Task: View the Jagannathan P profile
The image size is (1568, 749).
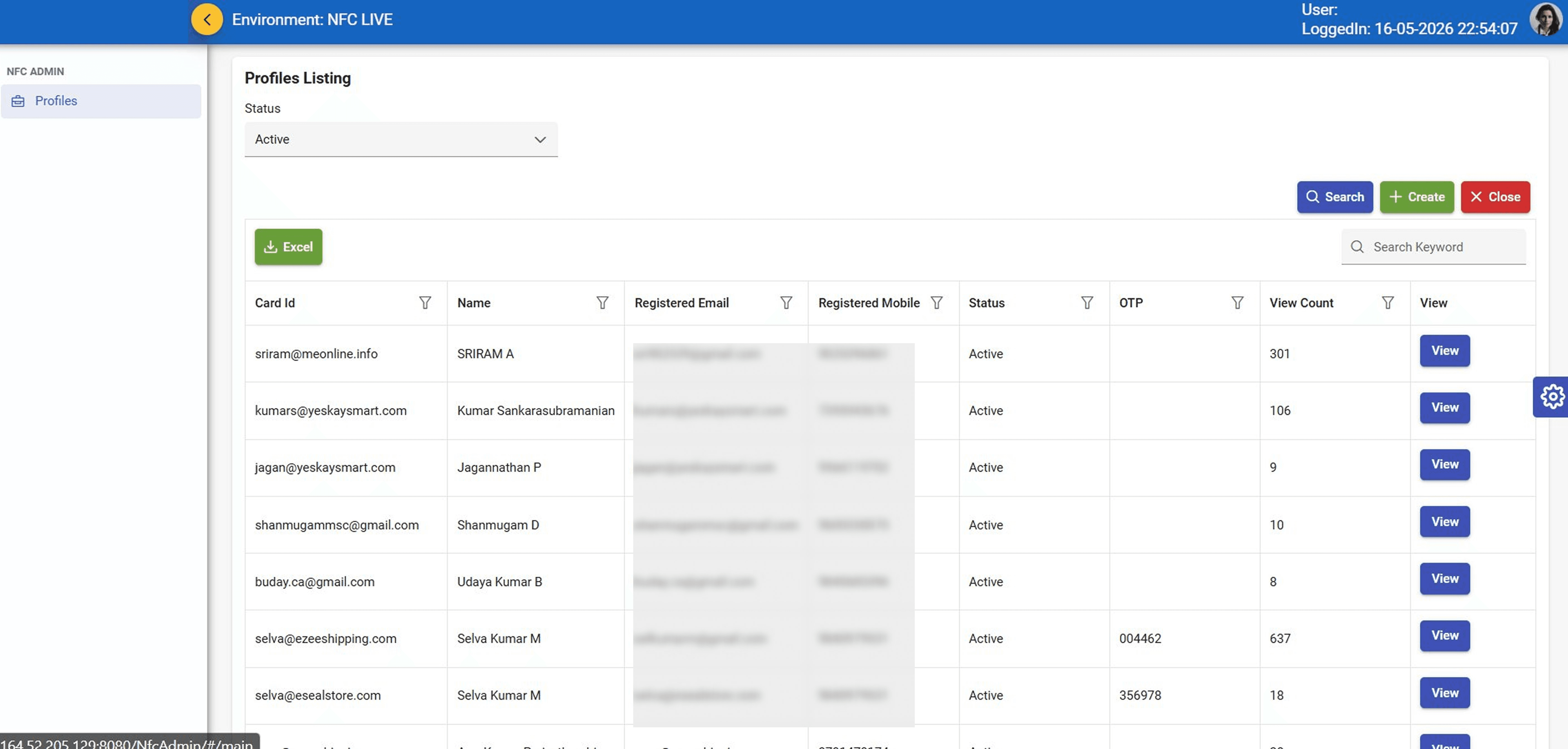Action: click(x=1444, y=464)
